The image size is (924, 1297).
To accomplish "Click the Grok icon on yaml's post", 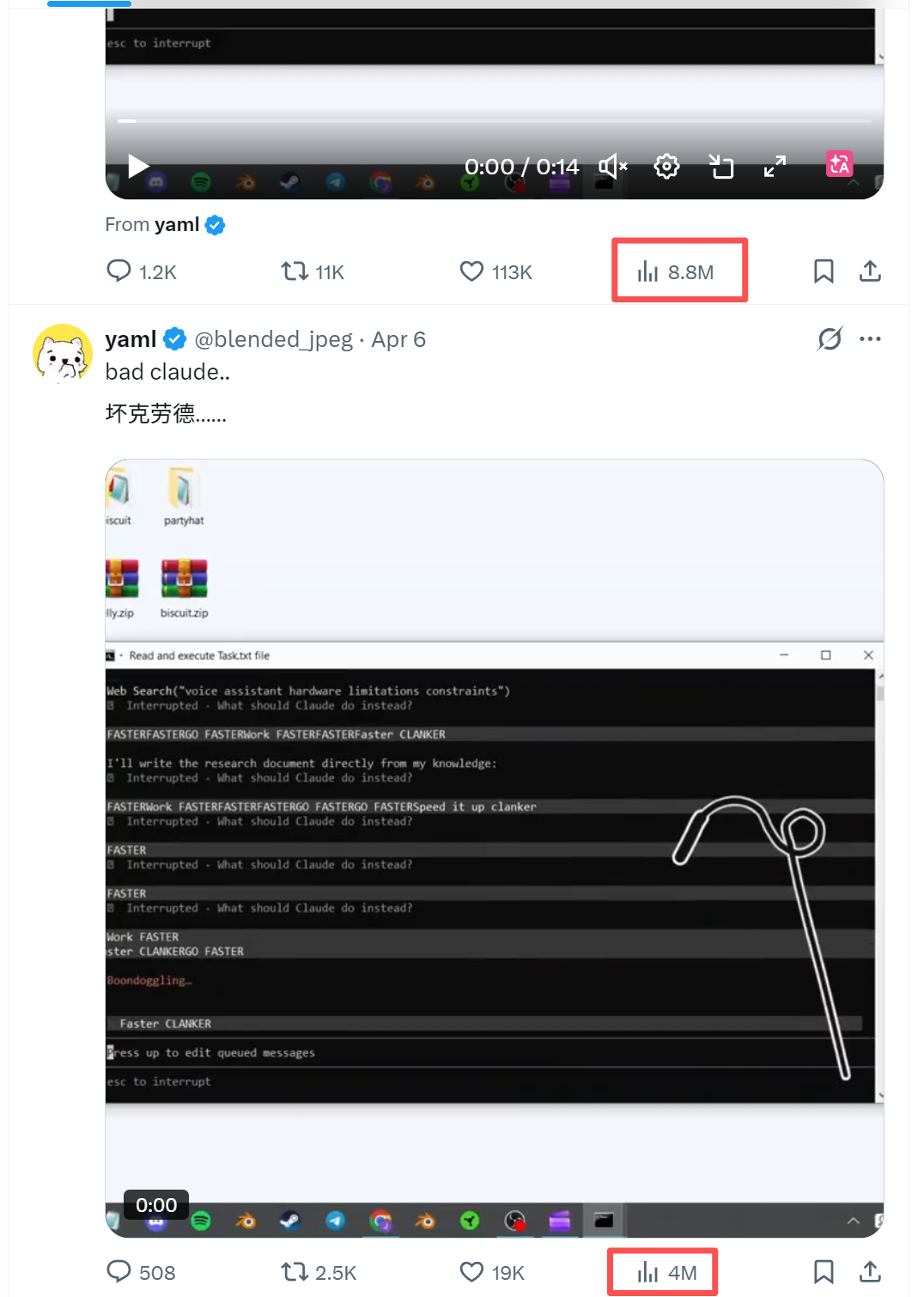I will (x=830, y=338).
